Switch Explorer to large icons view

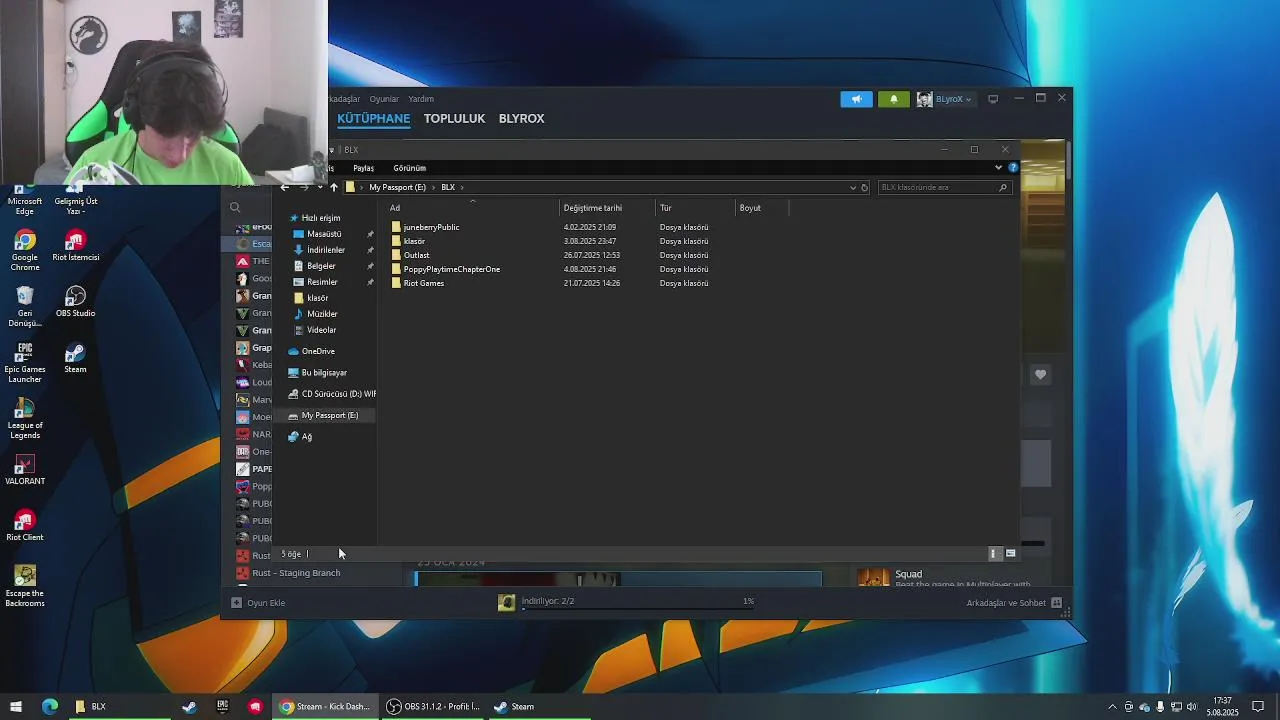[x=1011, y=553]
